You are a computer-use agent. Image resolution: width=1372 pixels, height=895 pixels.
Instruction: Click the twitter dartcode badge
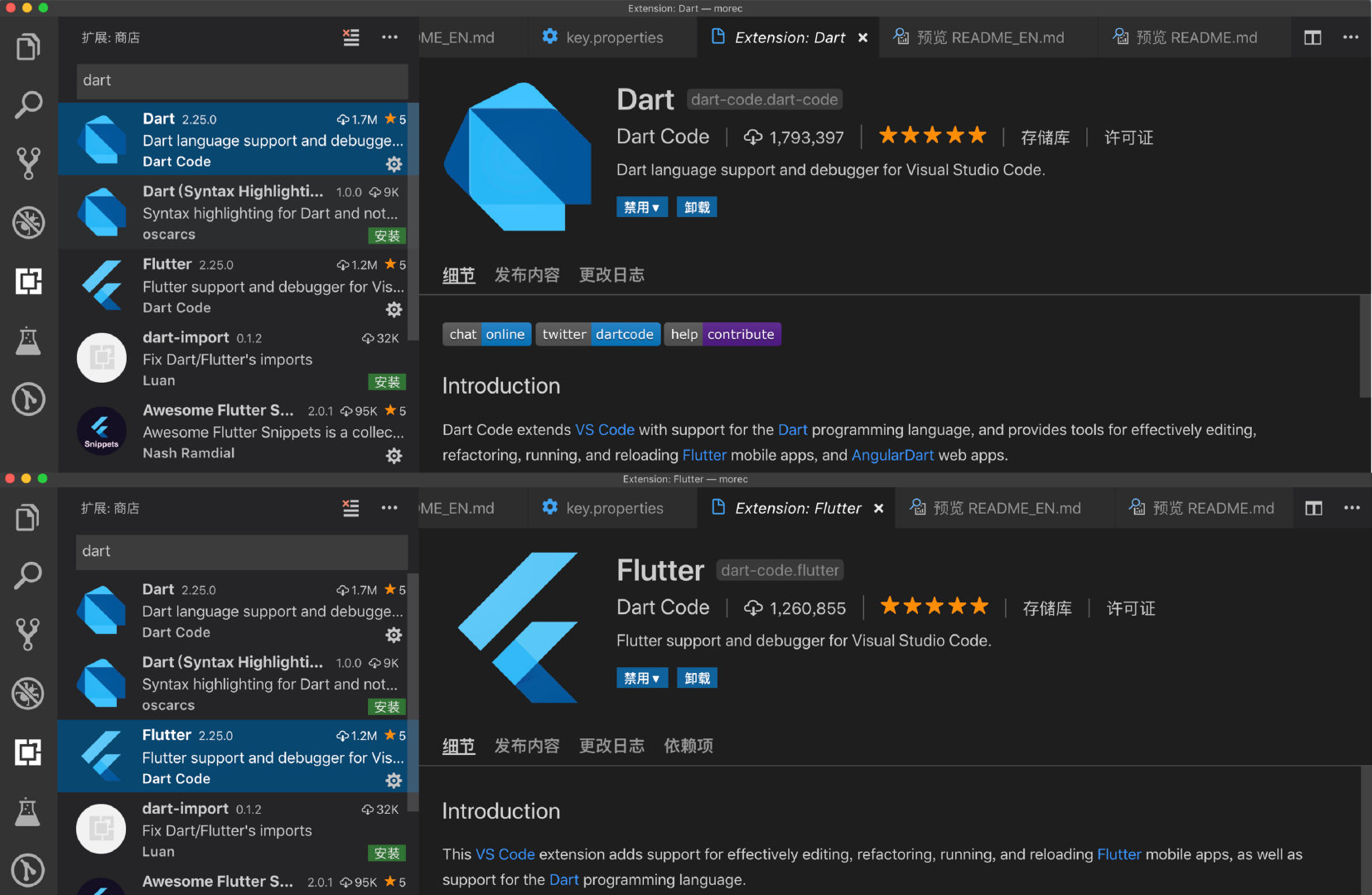[598, 334]
